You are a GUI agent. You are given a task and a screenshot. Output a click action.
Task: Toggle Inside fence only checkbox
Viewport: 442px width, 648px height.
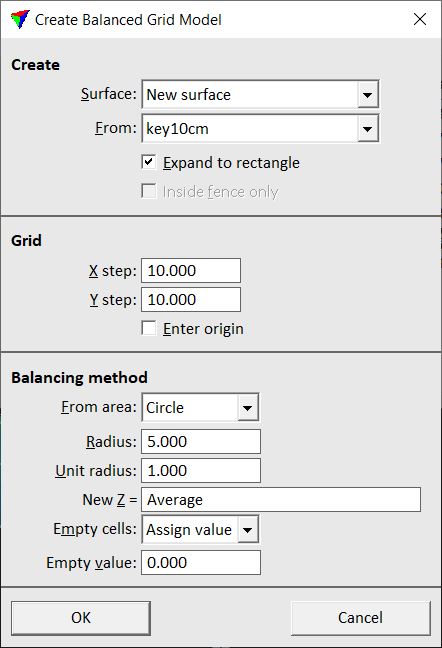point(149,191)
